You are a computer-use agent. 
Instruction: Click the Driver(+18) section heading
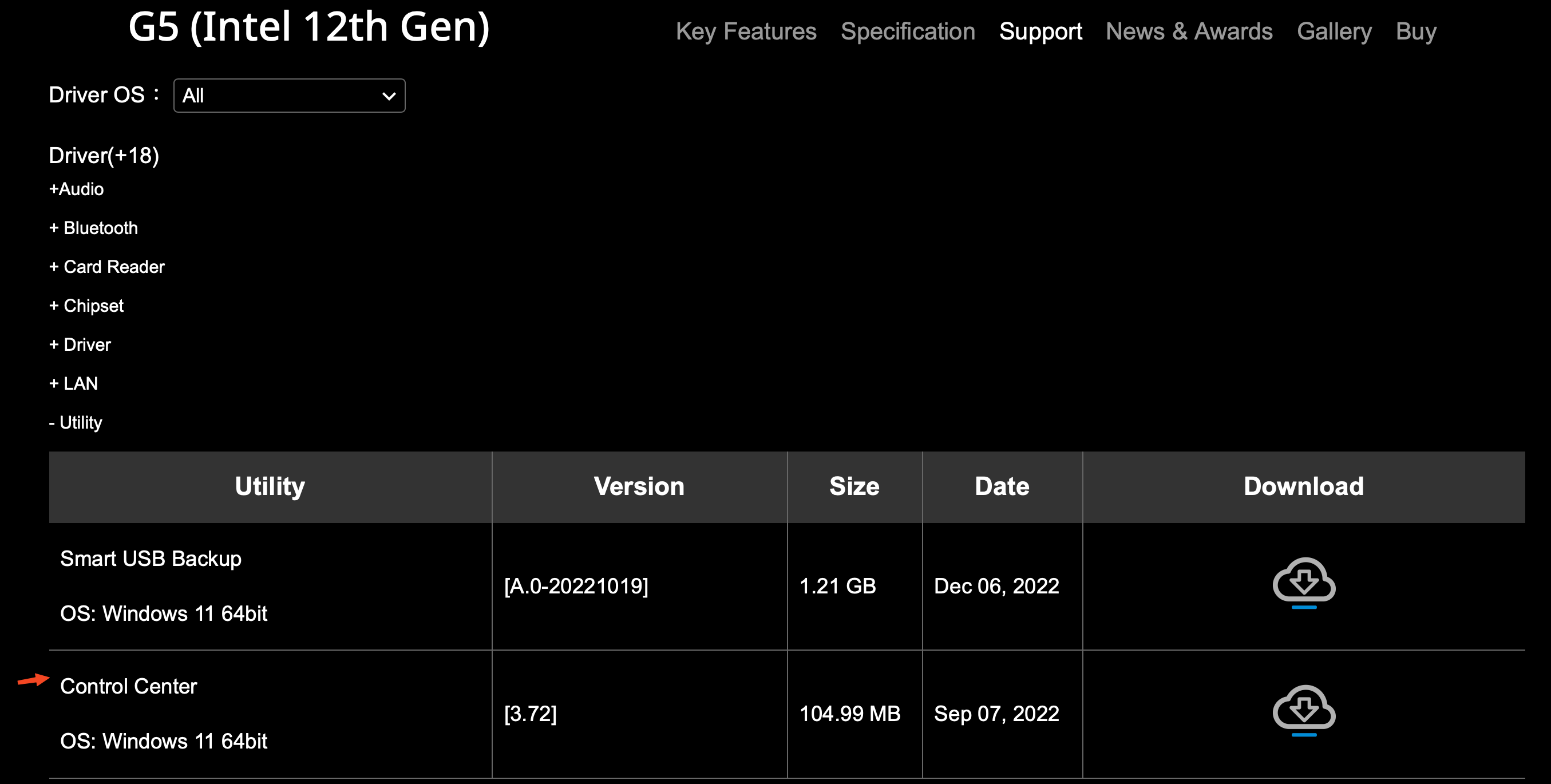[x=104, y=155]
